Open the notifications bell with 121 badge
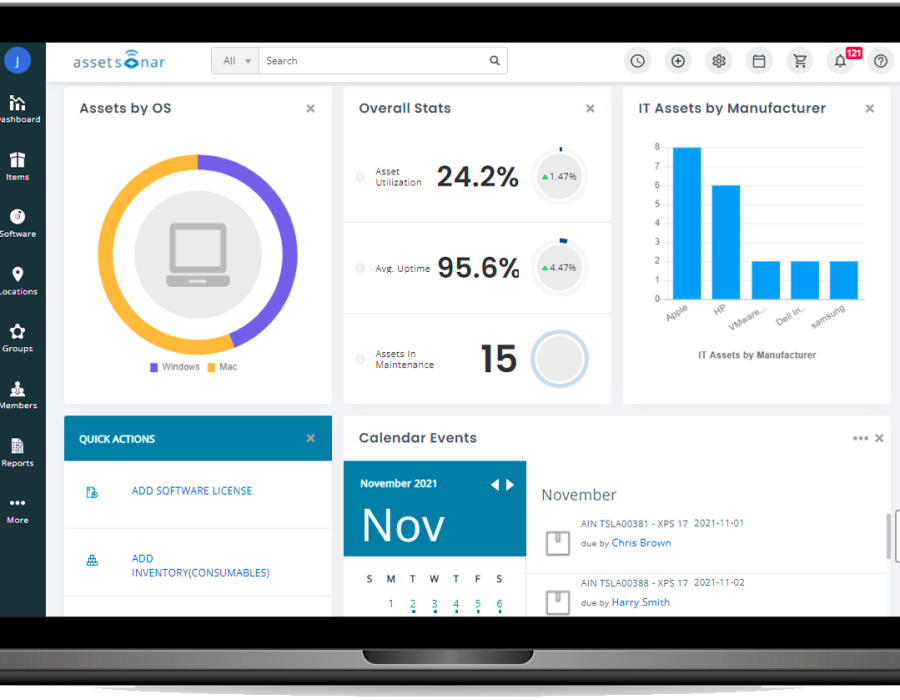The height and width of the screenshot is (700, 900). pos(840,61)
